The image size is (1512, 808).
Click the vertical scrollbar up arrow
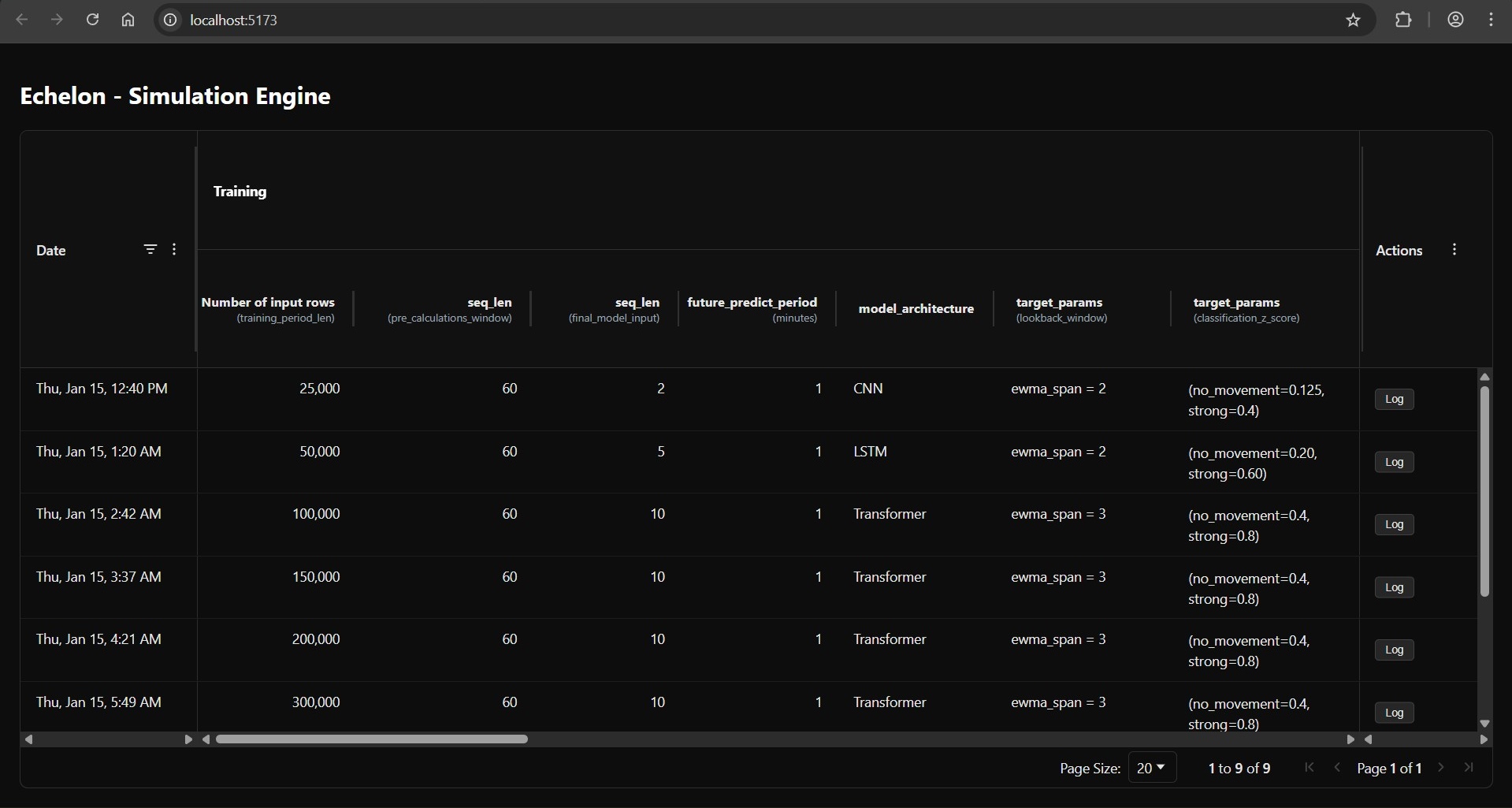[1484, 377]
